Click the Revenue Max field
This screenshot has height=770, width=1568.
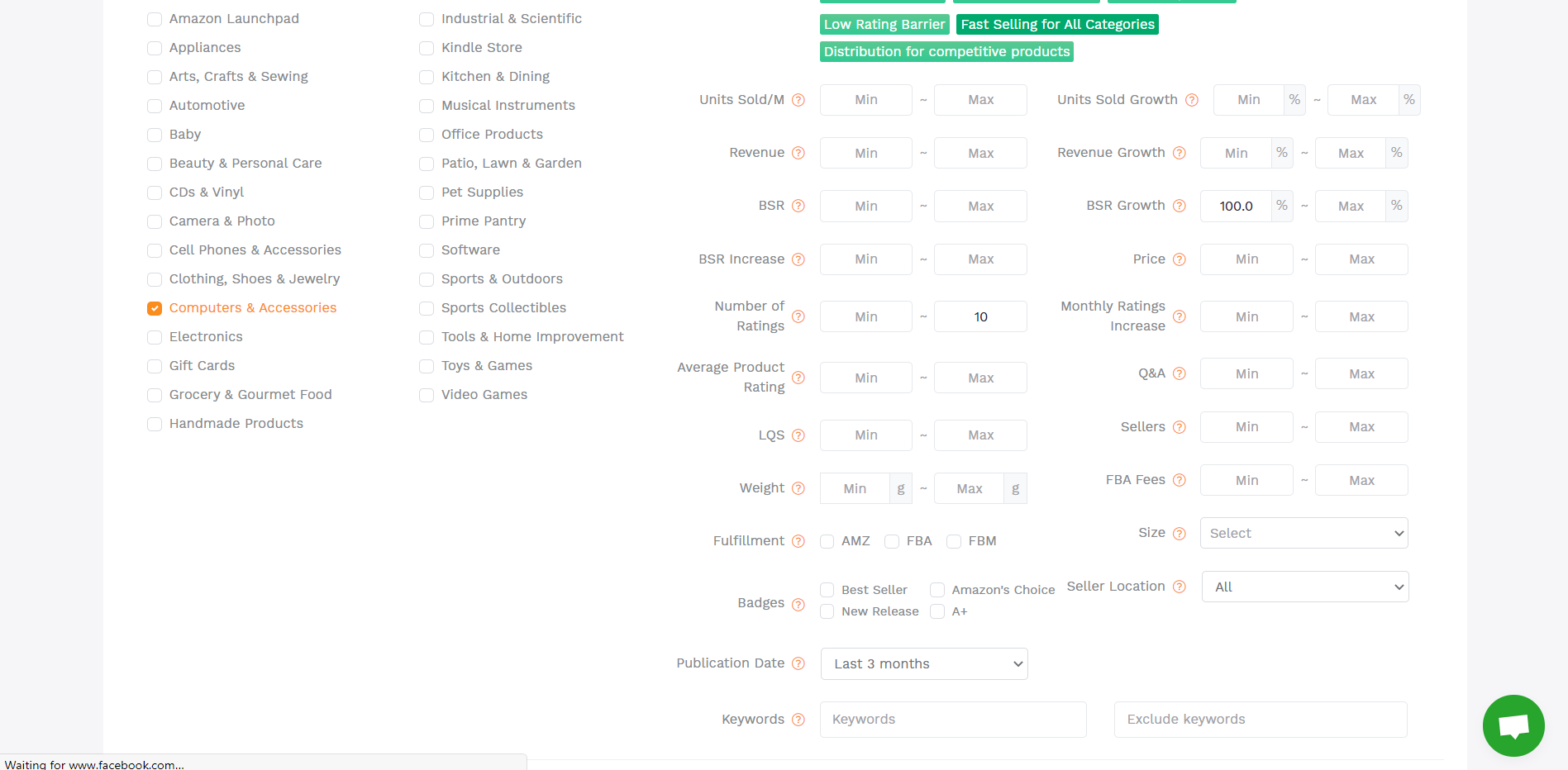pyautogui.click(x=980, y=153)
